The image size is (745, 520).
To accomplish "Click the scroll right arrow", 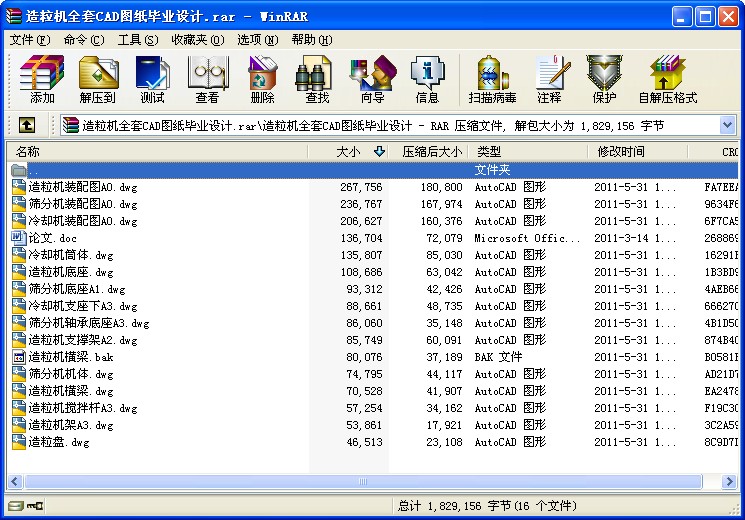I will click(x=729, y=481).
